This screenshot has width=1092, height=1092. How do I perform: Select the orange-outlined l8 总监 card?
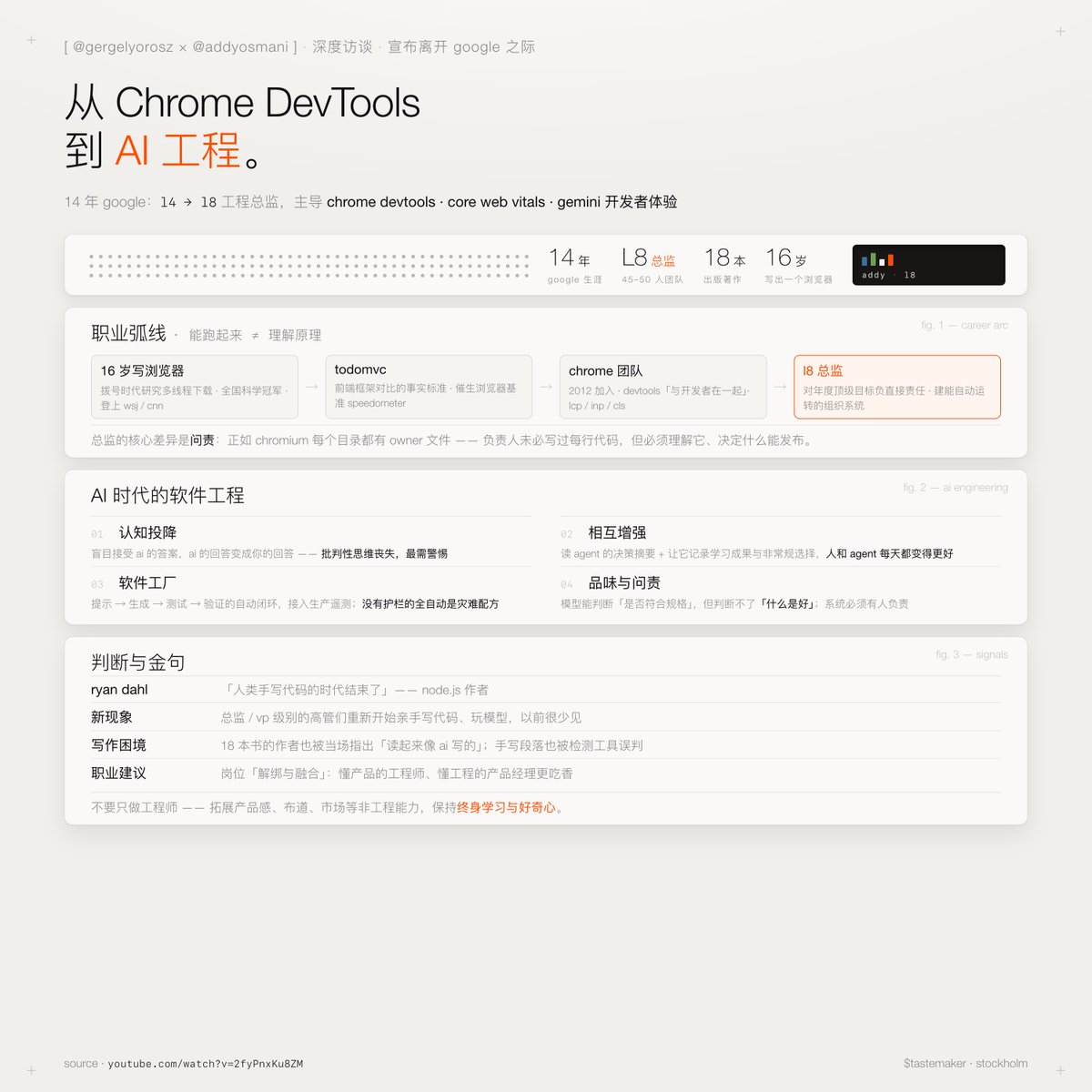[x=897, y=387]
